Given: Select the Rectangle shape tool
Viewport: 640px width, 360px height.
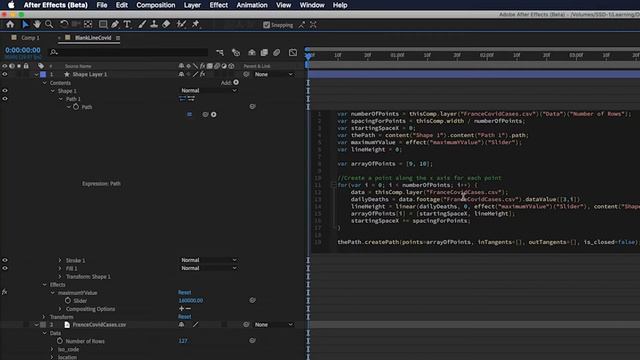Looking at the screenshot, I should [103, 24].
